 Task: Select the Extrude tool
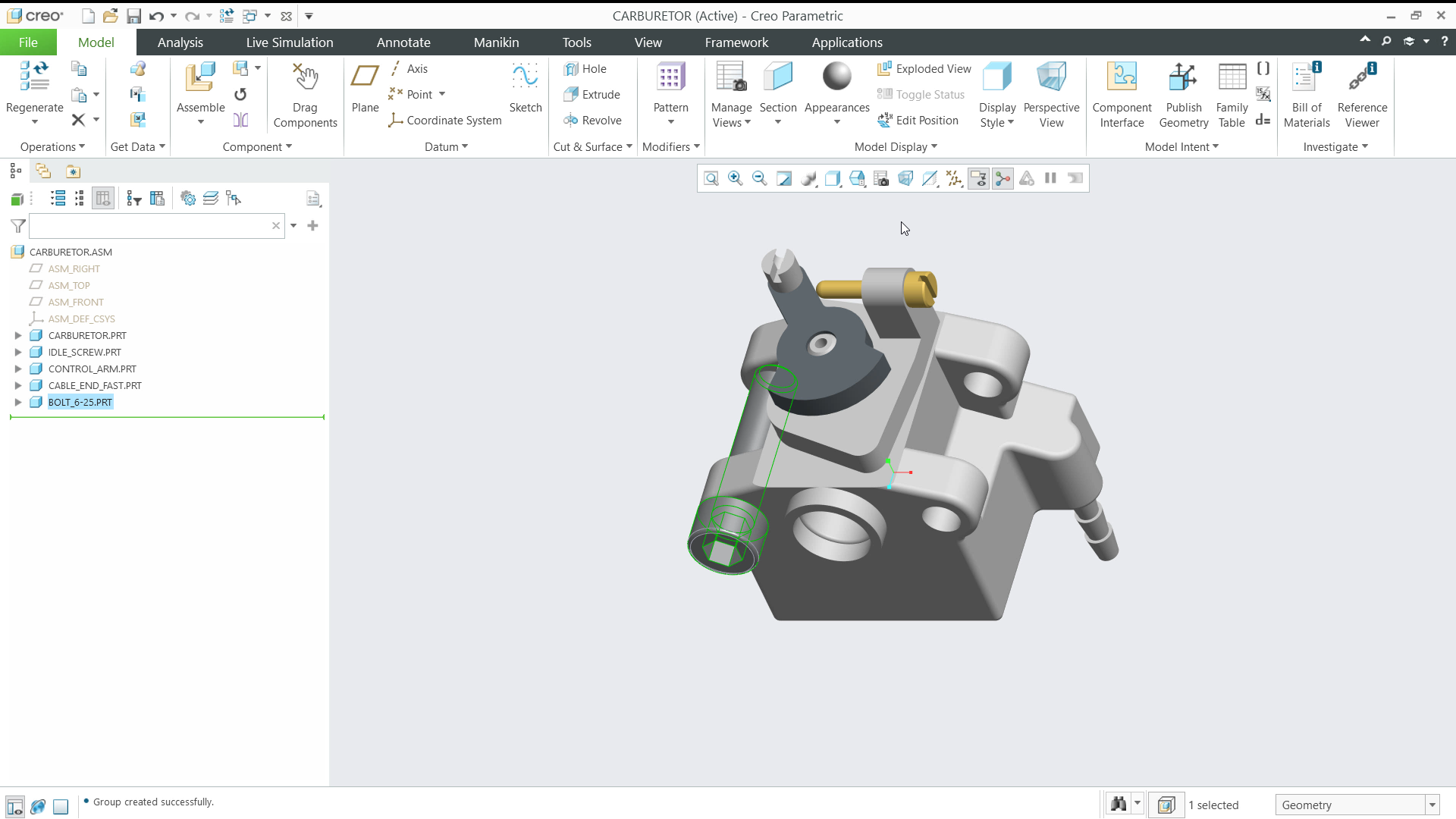coord(591,95)
